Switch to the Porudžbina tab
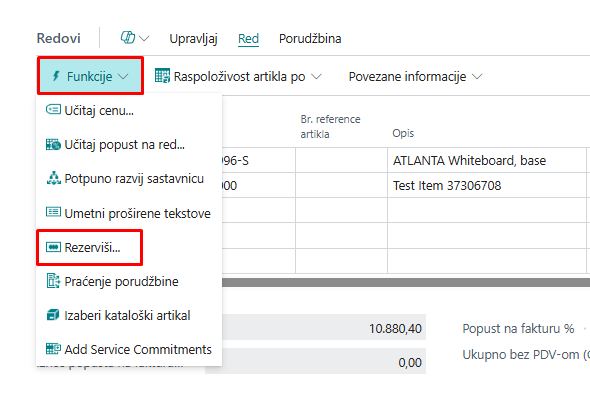 tap(310, 39)
